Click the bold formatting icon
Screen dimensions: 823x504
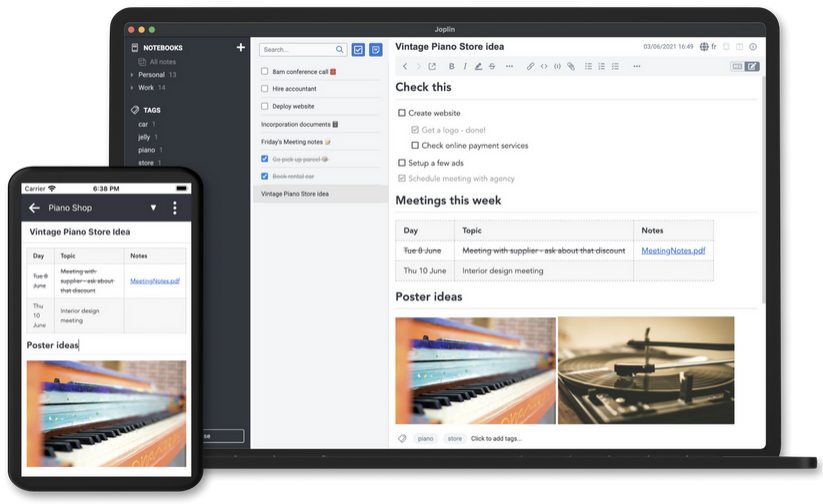(452, 67)
